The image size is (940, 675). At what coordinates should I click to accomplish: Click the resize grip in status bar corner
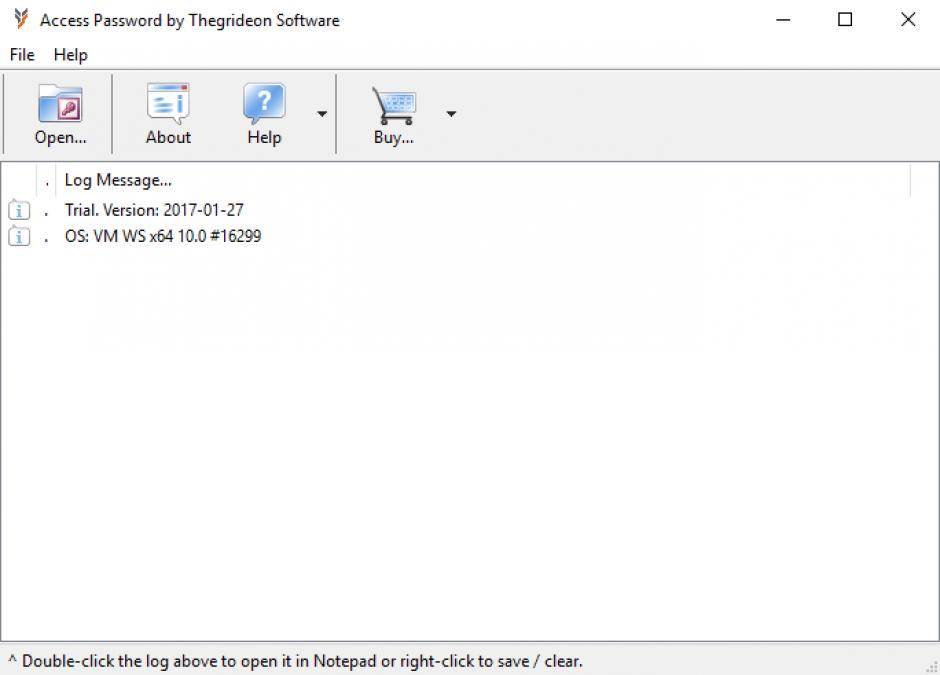tap(932, 667)
